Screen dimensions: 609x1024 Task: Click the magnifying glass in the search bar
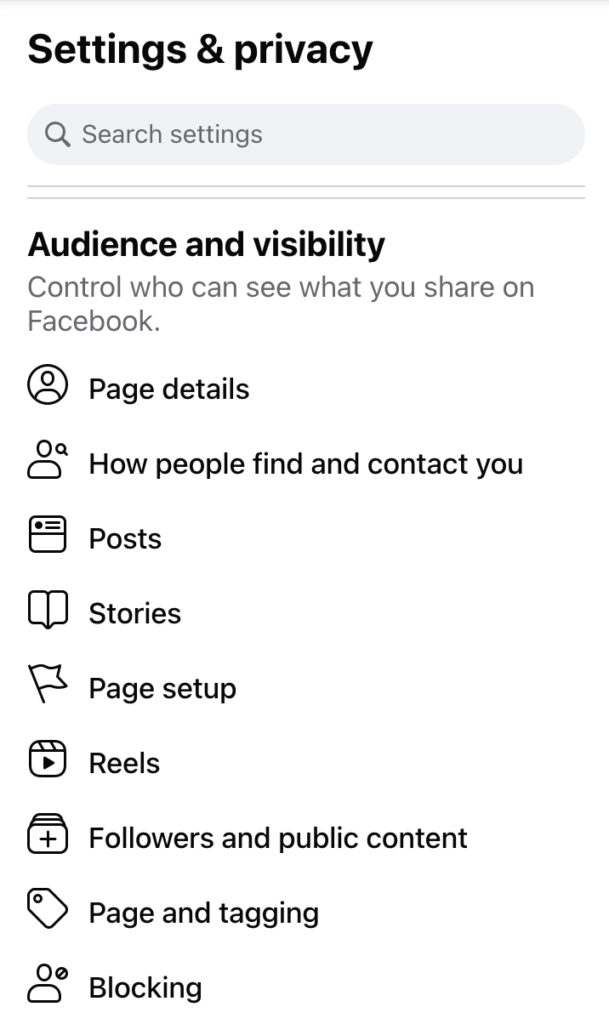click(59, 133)
